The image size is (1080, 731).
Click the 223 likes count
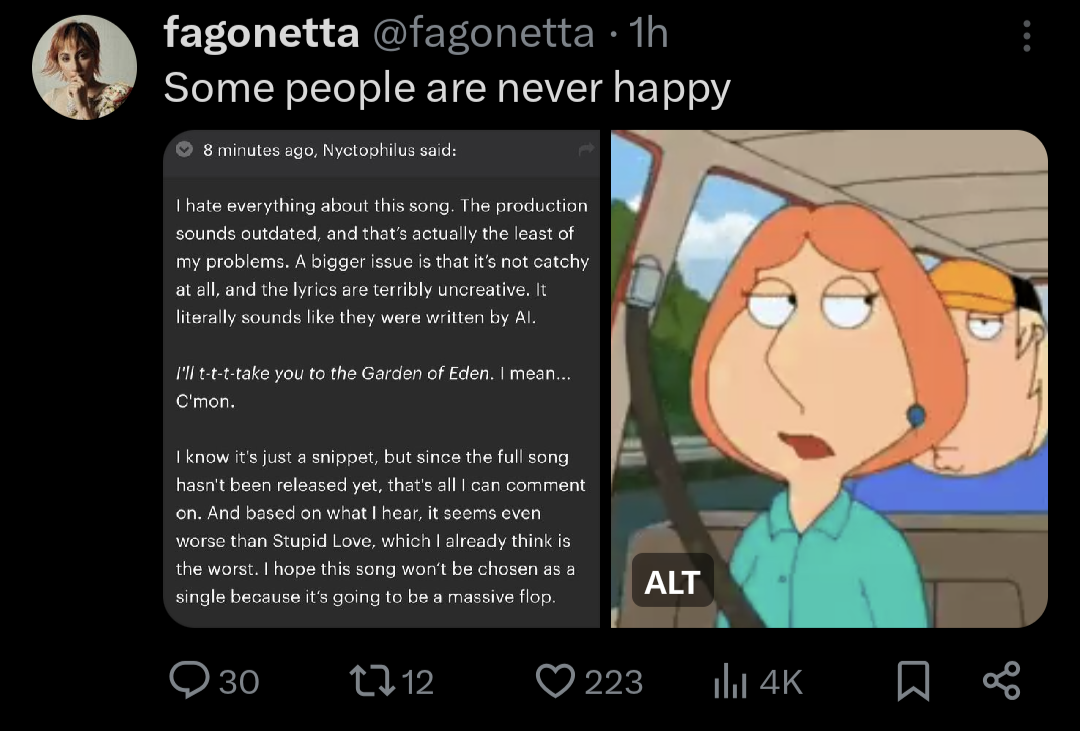(x=613, y=682)
